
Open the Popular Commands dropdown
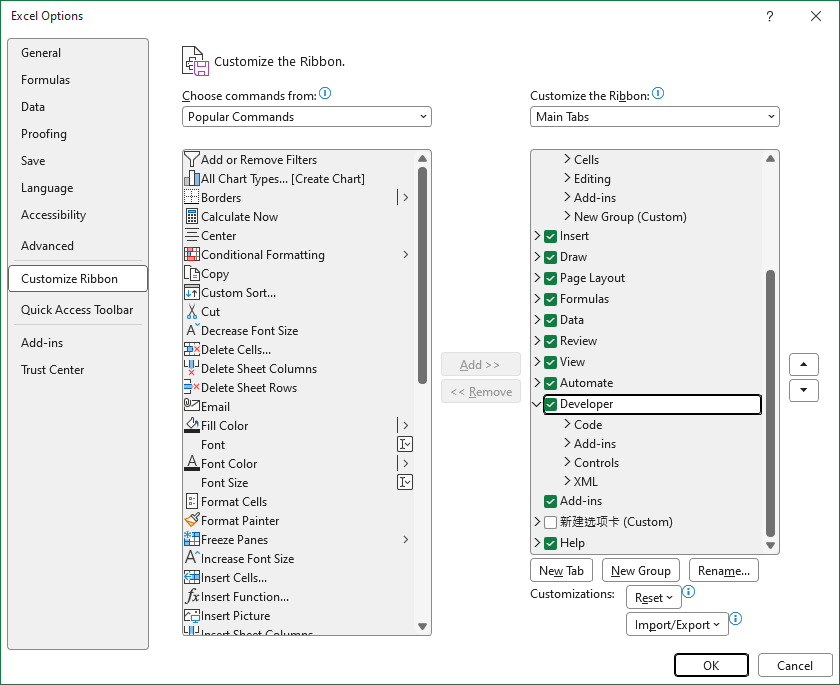click(307, 117)
